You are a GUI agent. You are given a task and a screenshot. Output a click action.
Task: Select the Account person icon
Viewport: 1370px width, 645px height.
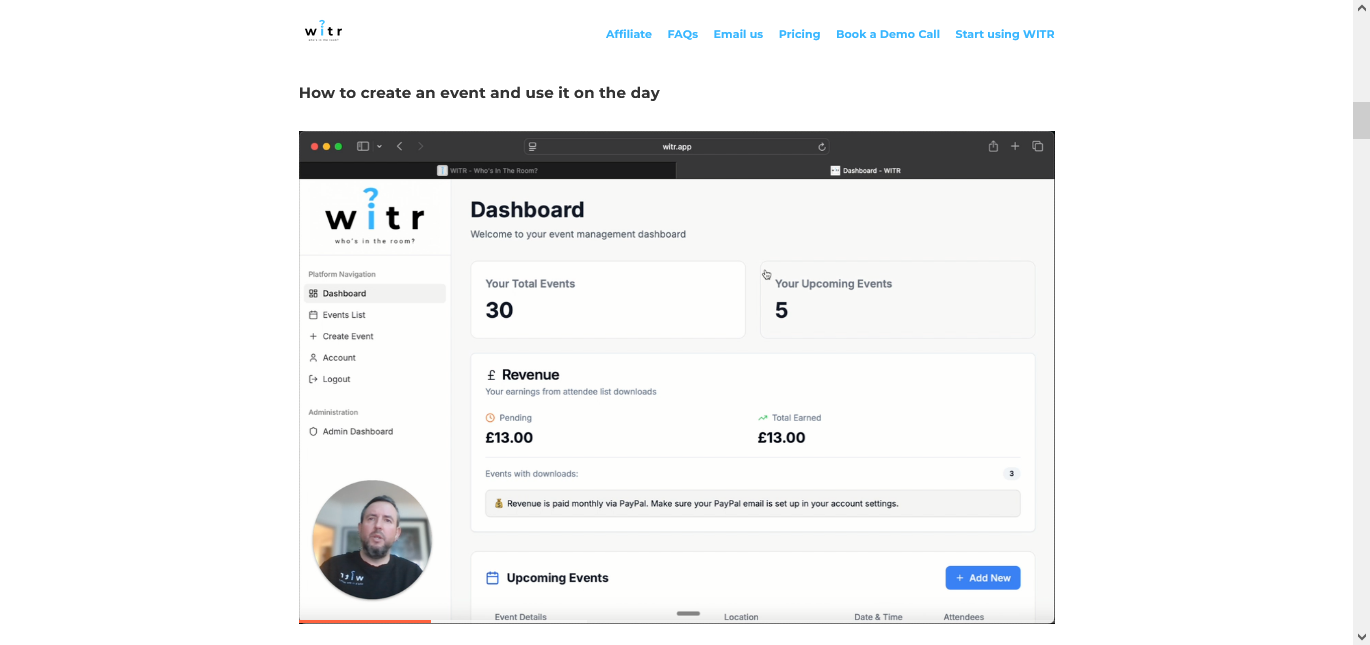point(315,357)
